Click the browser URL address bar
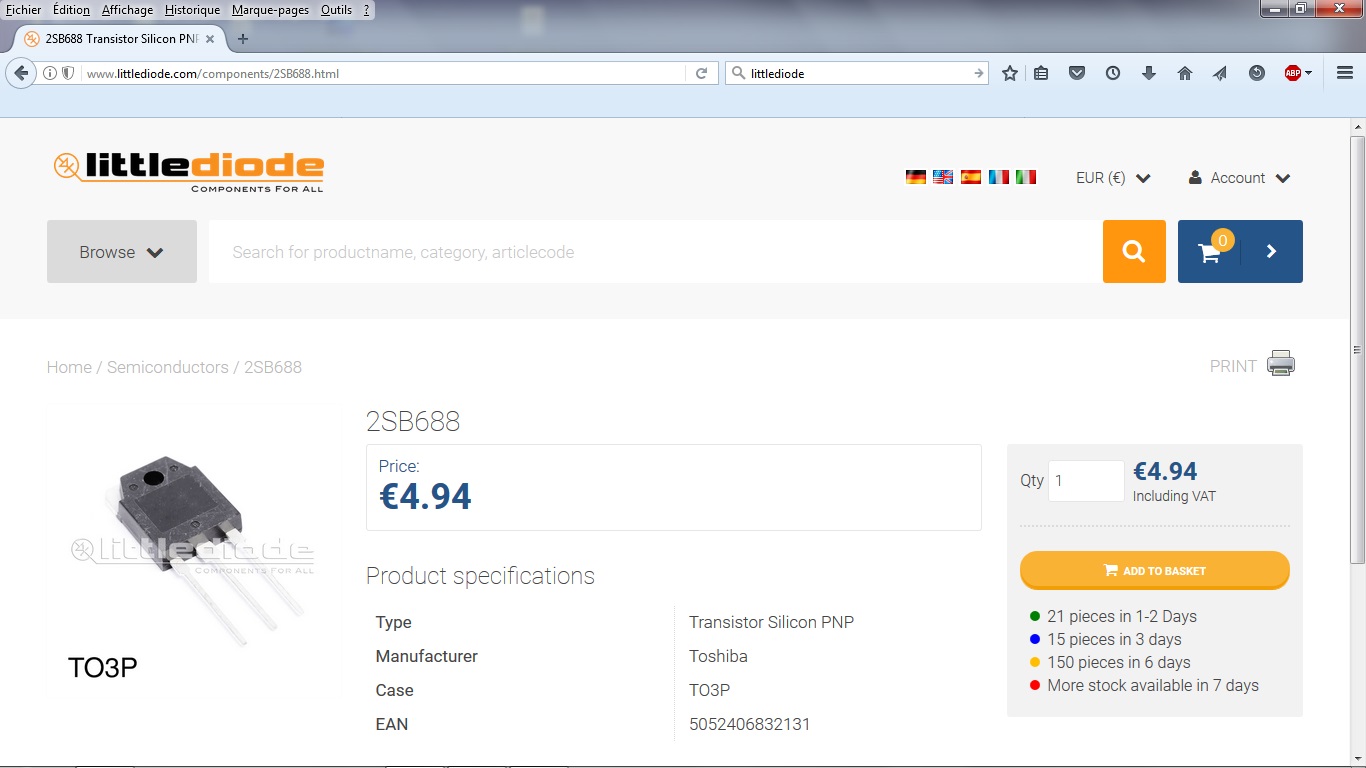Screen dimensions: 1366x768 coord(384,73)
